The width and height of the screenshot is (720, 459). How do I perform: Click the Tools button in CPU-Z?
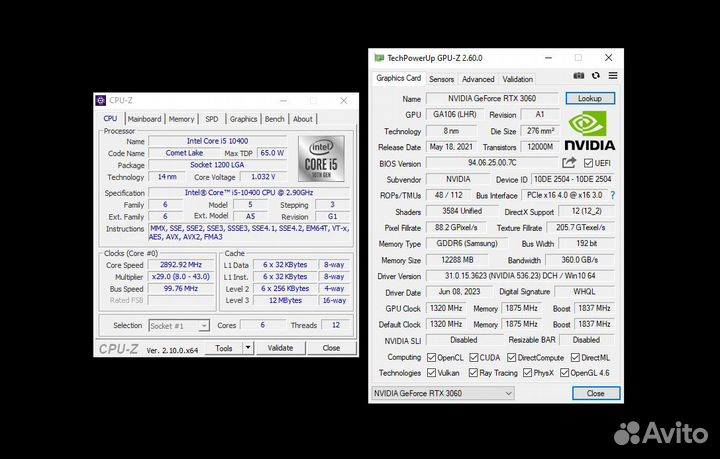pos(224,348)
